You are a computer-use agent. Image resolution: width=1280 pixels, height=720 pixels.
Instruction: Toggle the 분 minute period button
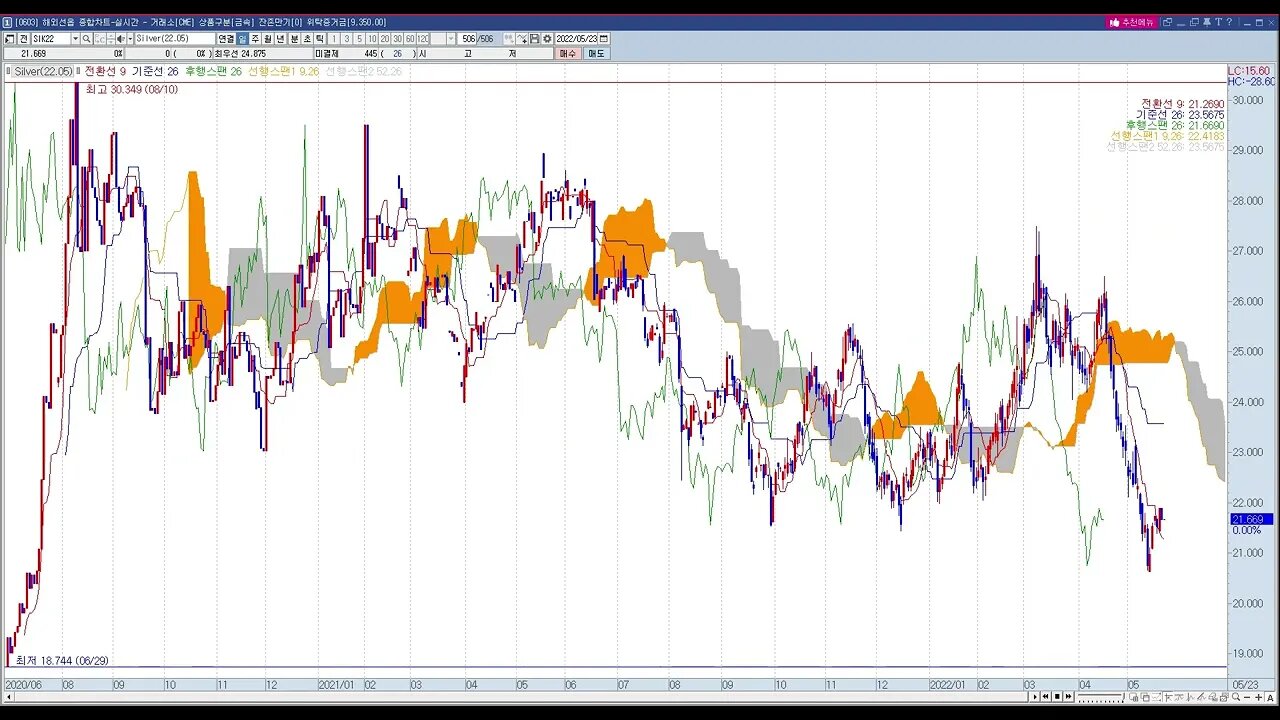(294, 39)
